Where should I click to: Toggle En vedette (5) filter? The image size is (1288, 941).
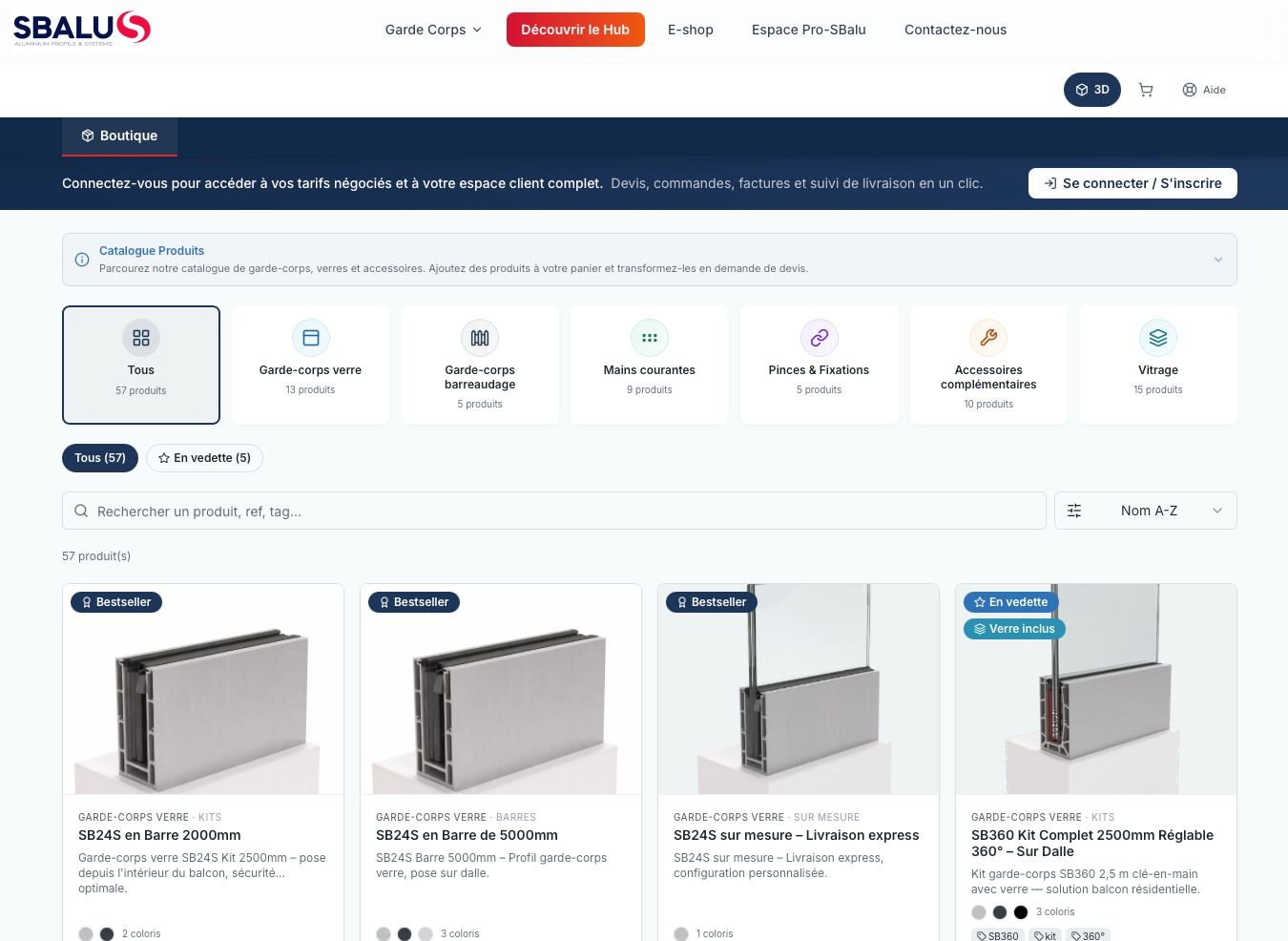click(204, 458)
